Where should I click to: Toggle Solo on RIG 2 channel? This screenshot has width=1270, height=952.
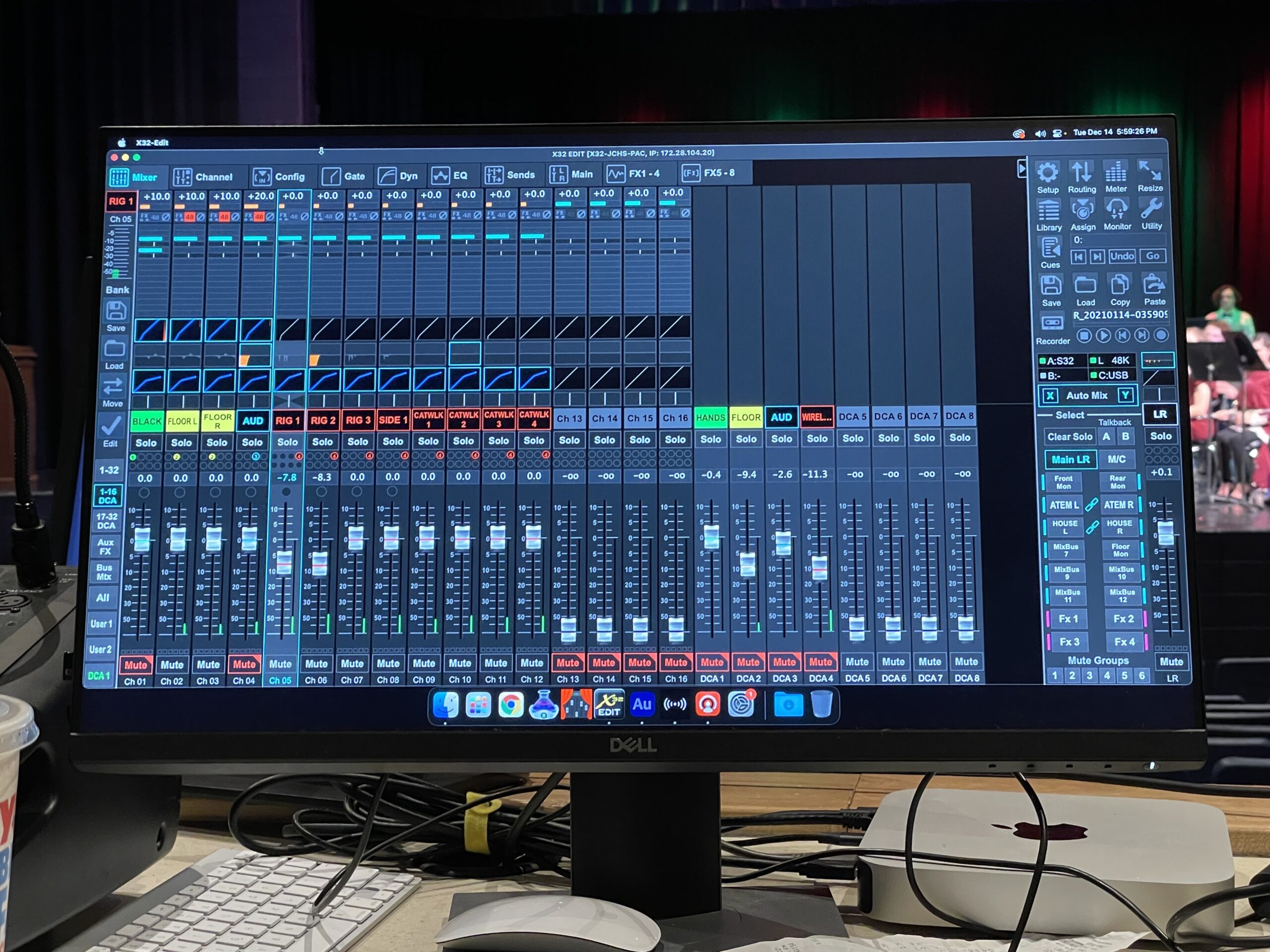[x=322, y=442]
